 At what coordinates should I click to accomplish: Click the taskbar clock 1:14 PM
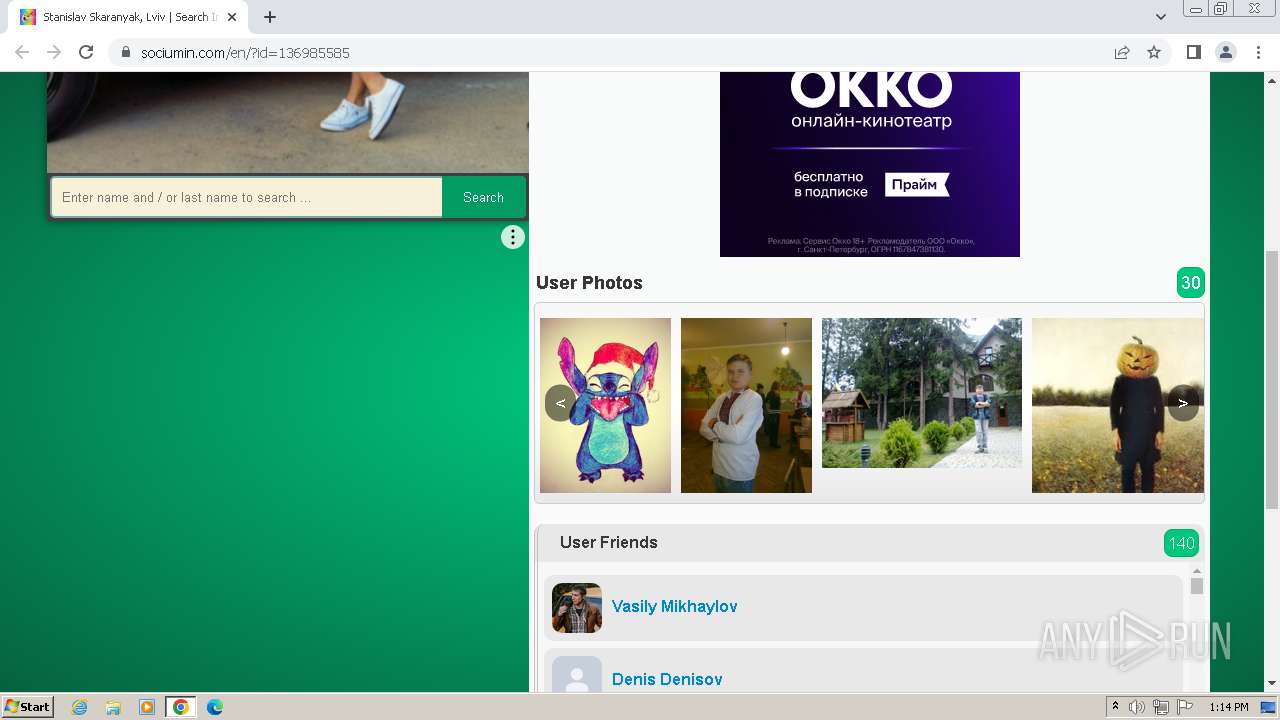[x=1228, y=707]
